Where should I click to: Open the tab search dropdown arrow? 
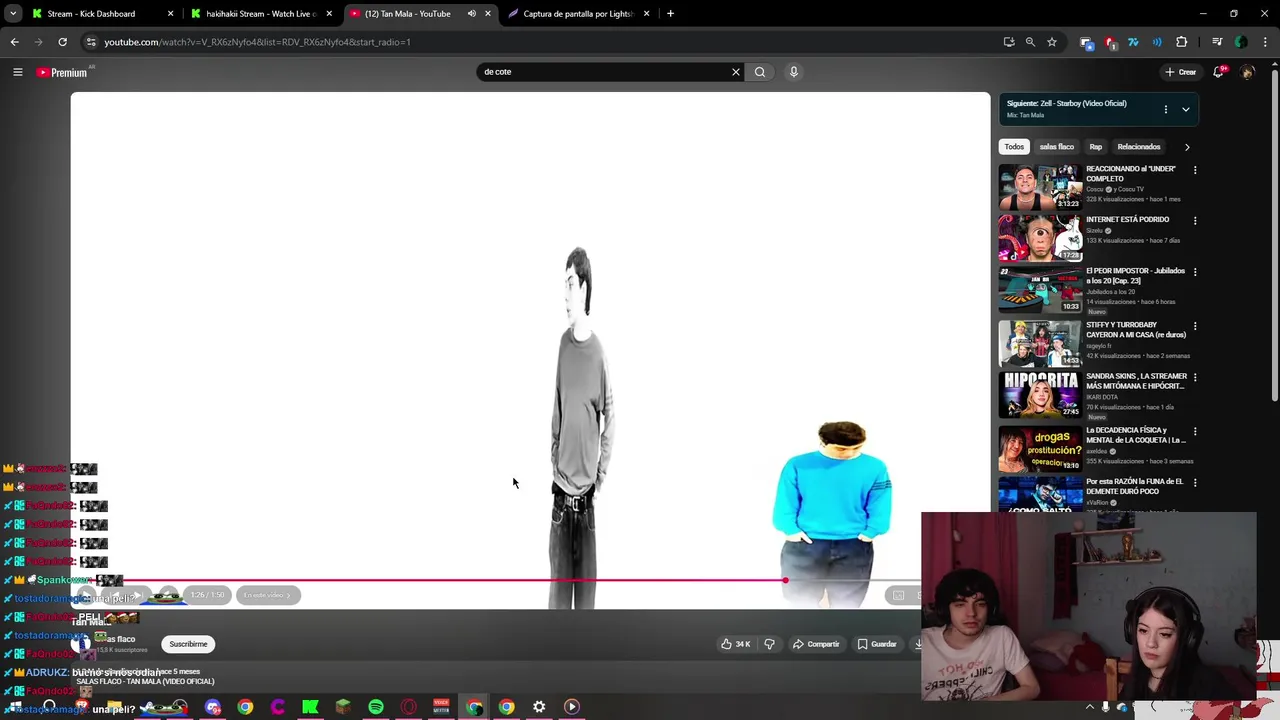(x=13, y=14)
